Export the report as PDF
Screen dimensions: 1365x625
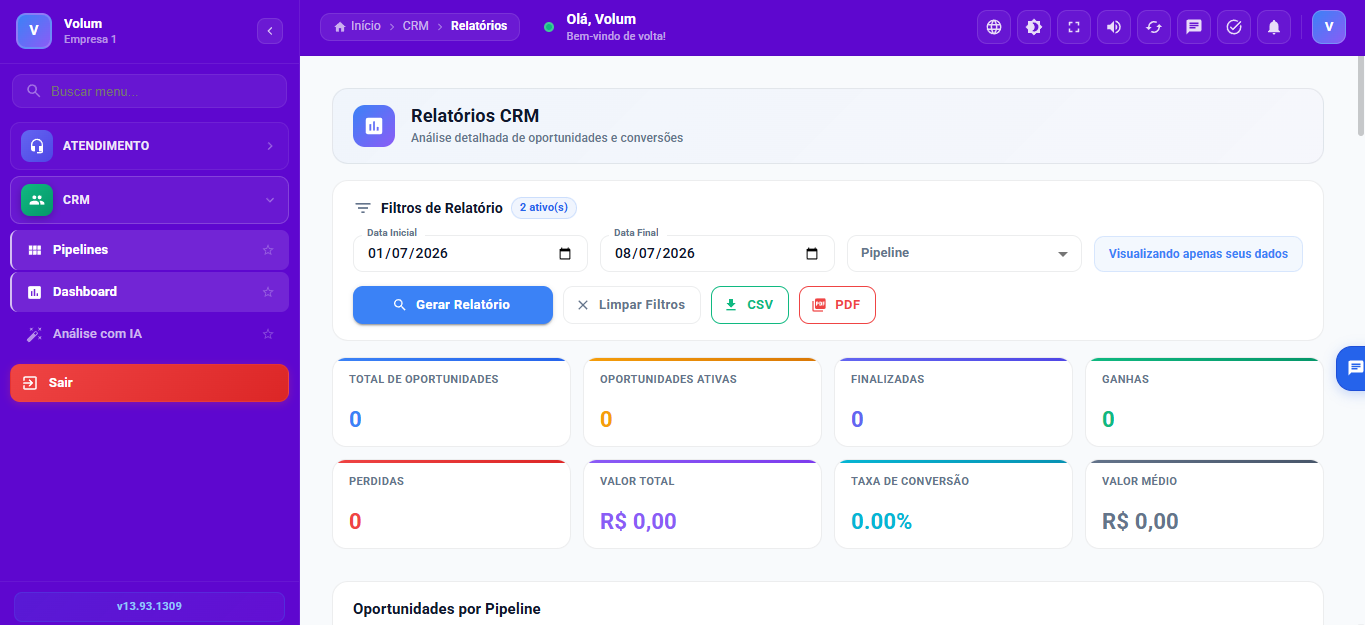tap(837, 305)
